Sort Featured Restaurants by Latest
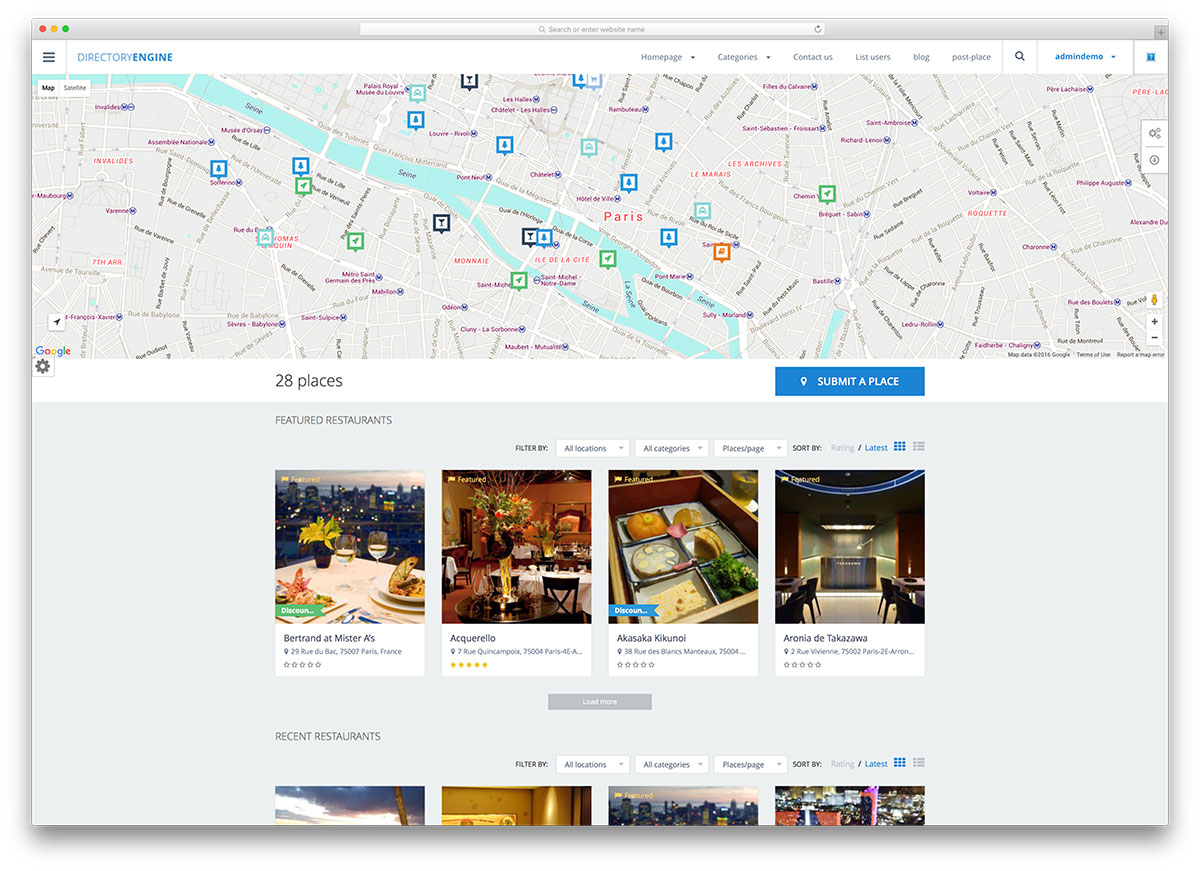Image resolution: width=1200 pixels, height=871 pixels. pos(876,448)
